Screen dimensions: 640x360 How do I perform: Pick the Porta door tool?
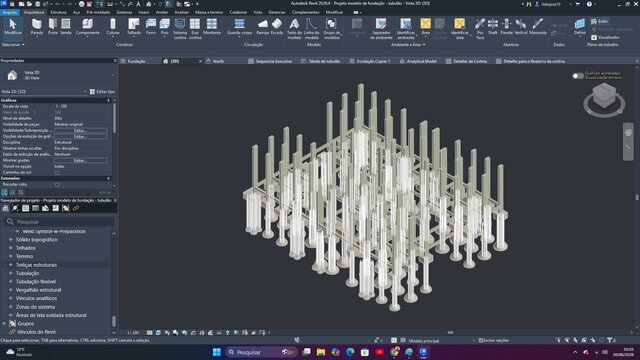tap(53, 27)
